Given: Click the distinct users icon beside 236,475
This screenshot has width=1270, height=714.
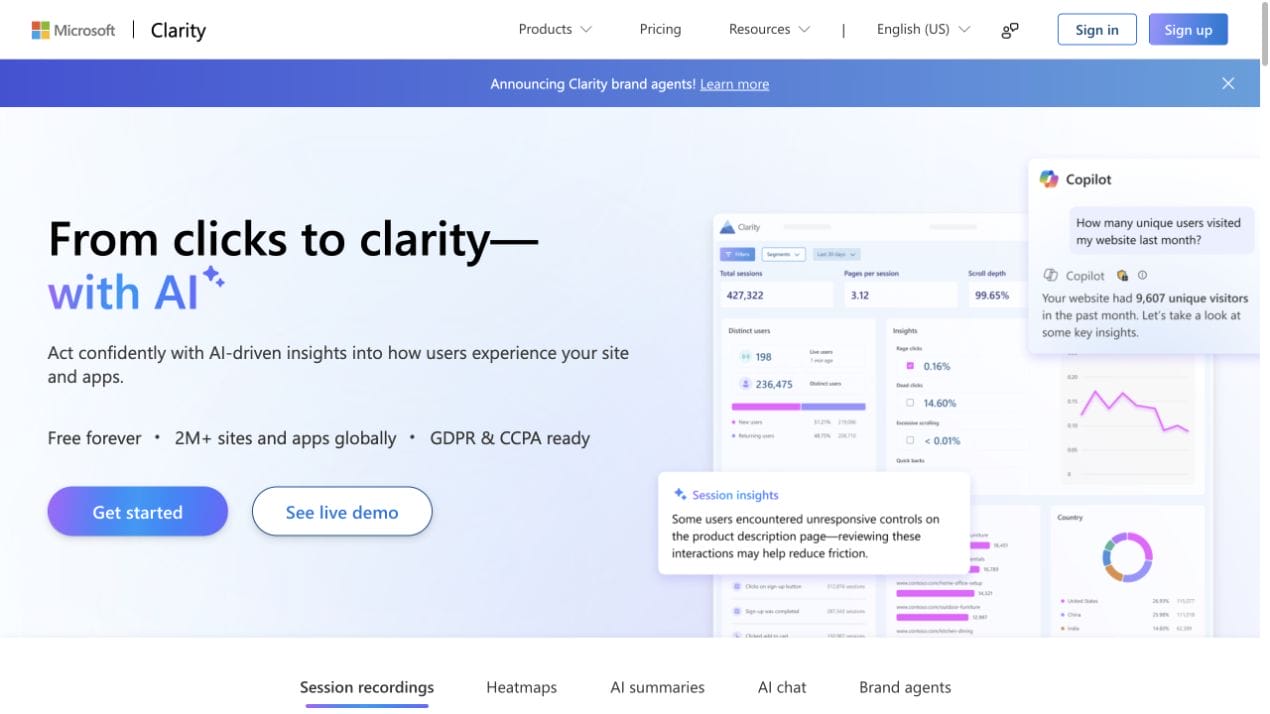Looking at the screenshot, I should [745, 384].
